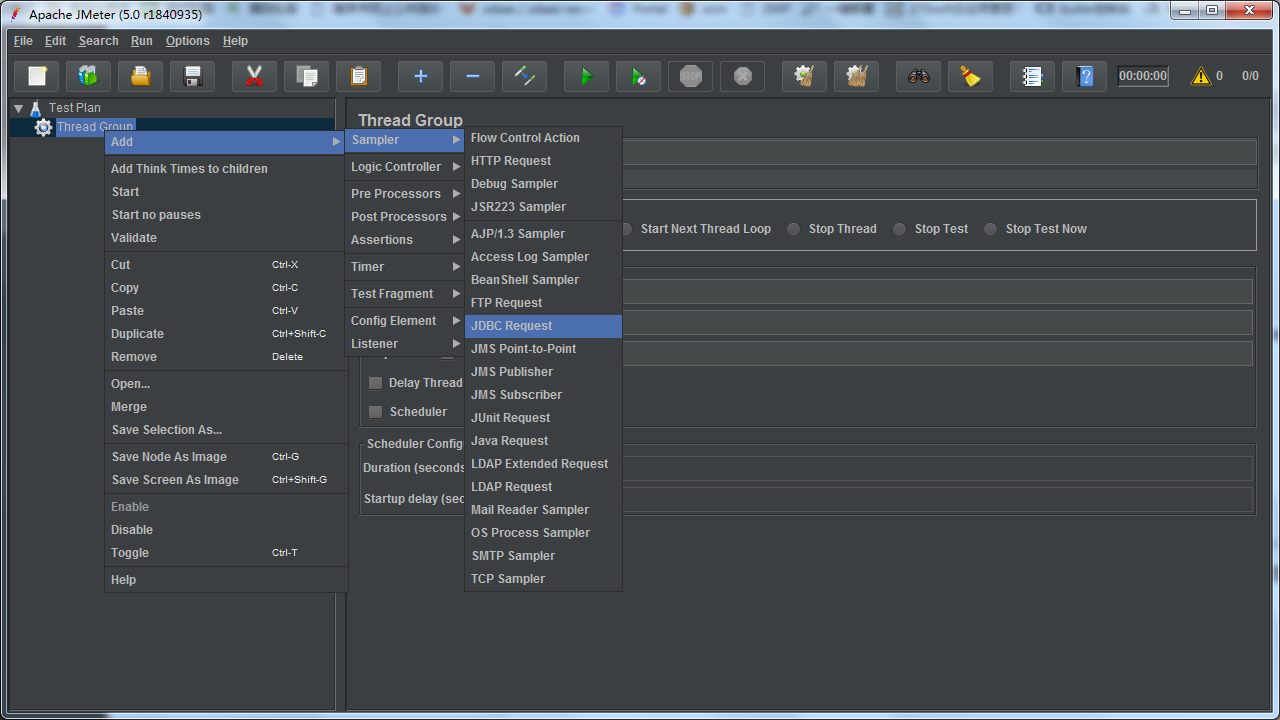This screenshot has width=1280, height=720.
Task: Expand the Listener submenu
Action: [x=405, y=344]
